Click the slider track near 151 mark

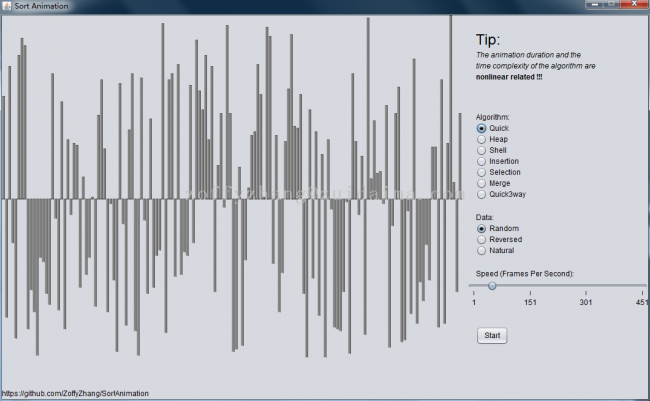click(x=530, y=286)
